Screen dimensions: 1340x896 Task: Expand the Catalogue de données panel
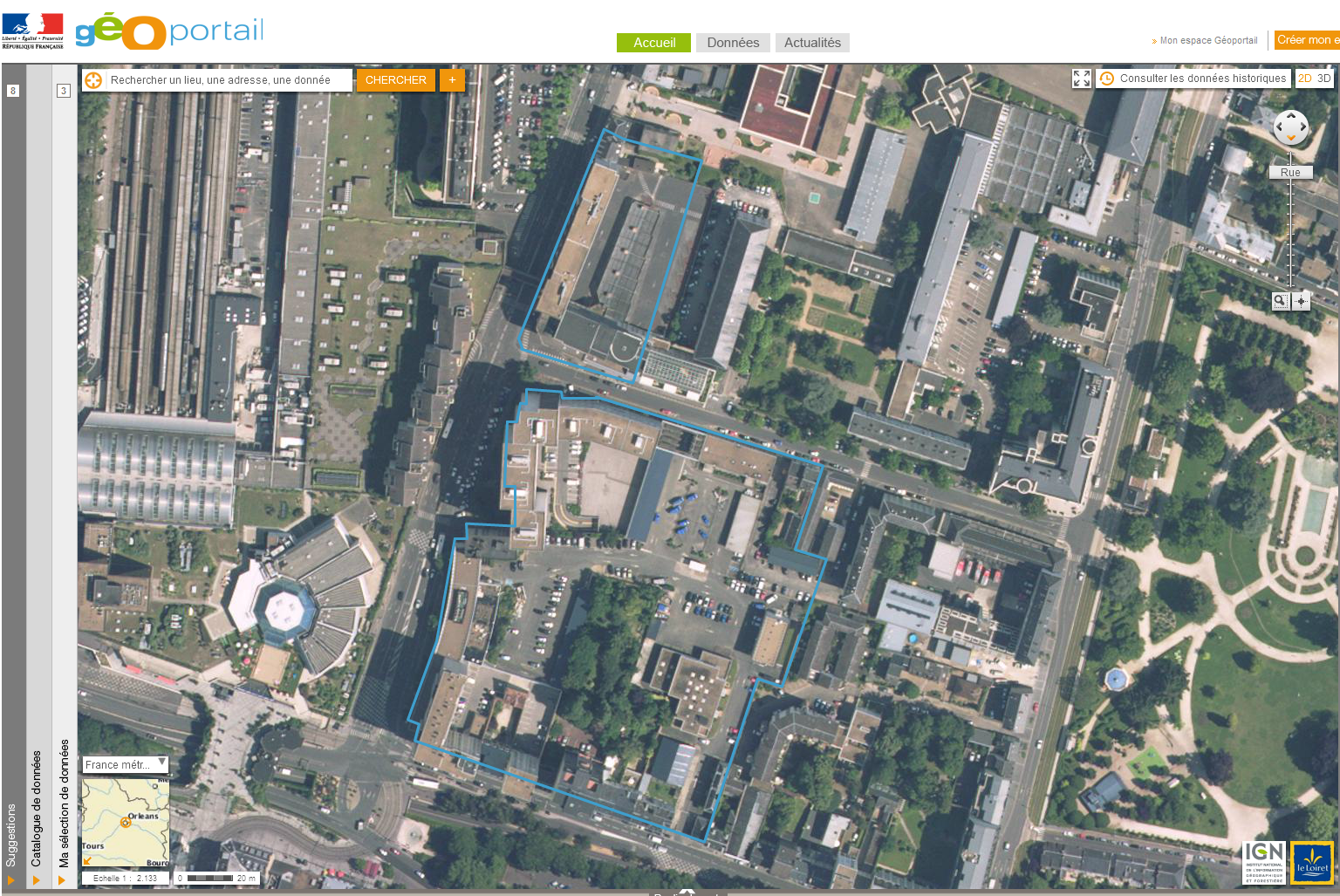(x=37, y=879)
